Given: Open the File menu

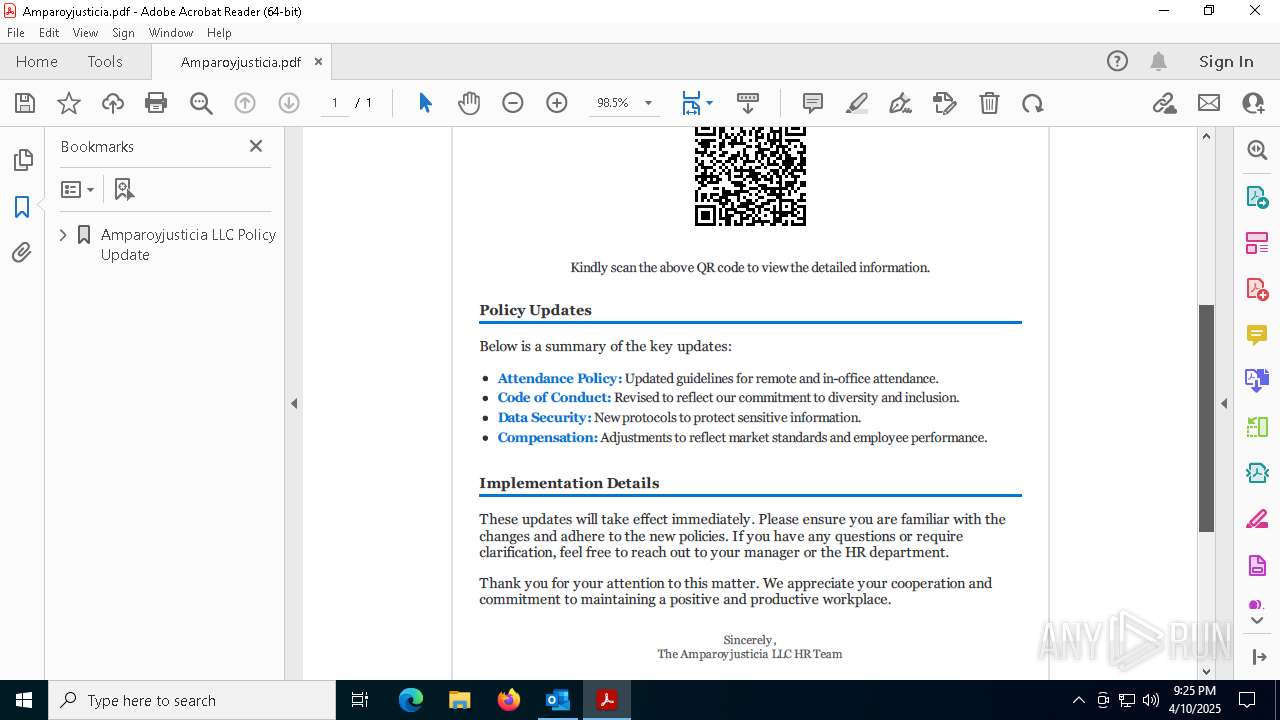Looking at the screenshot, I should tap(16, 32).
